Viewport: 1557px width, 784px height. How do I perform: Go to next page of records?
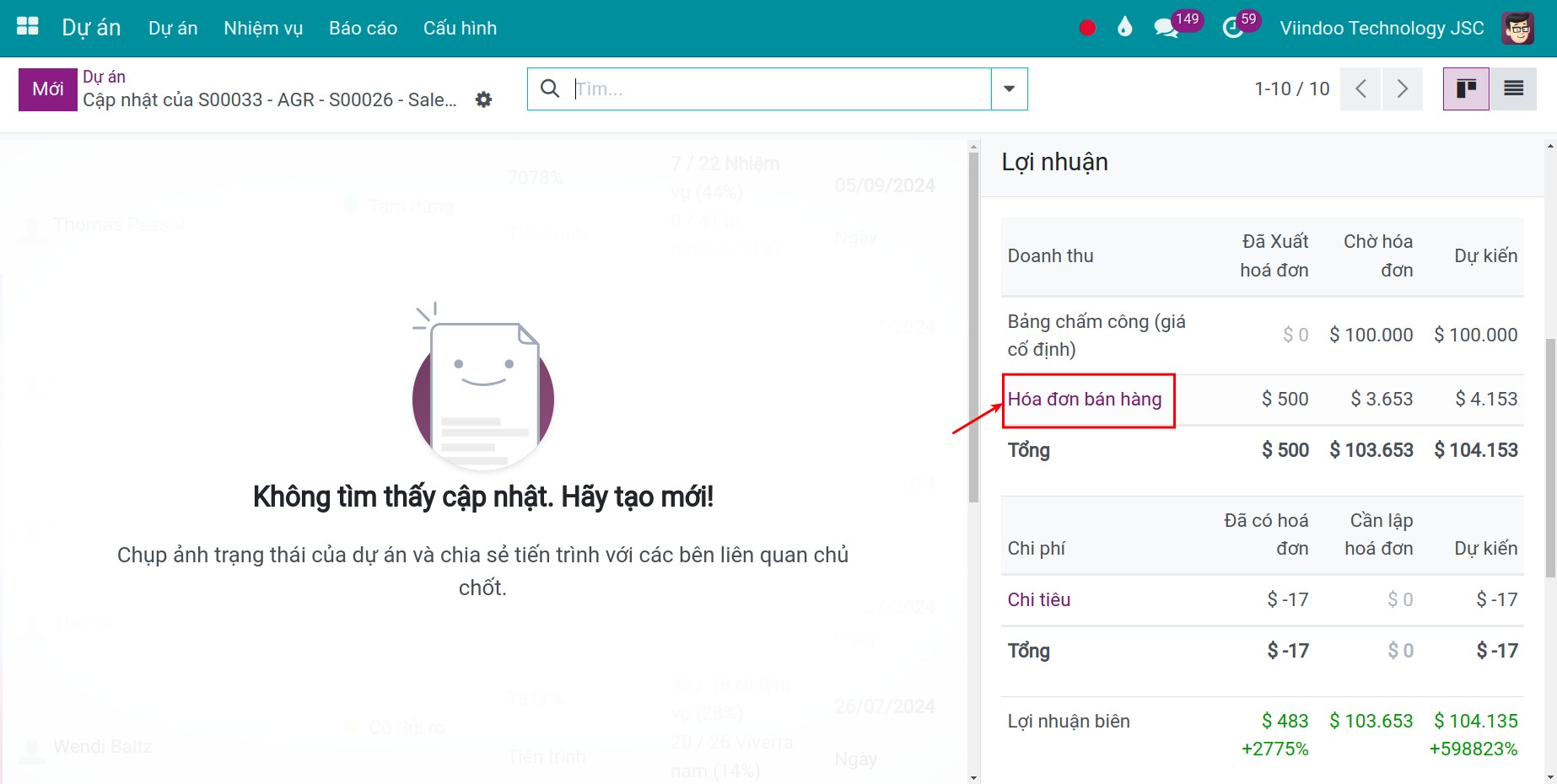[1402, 89]
